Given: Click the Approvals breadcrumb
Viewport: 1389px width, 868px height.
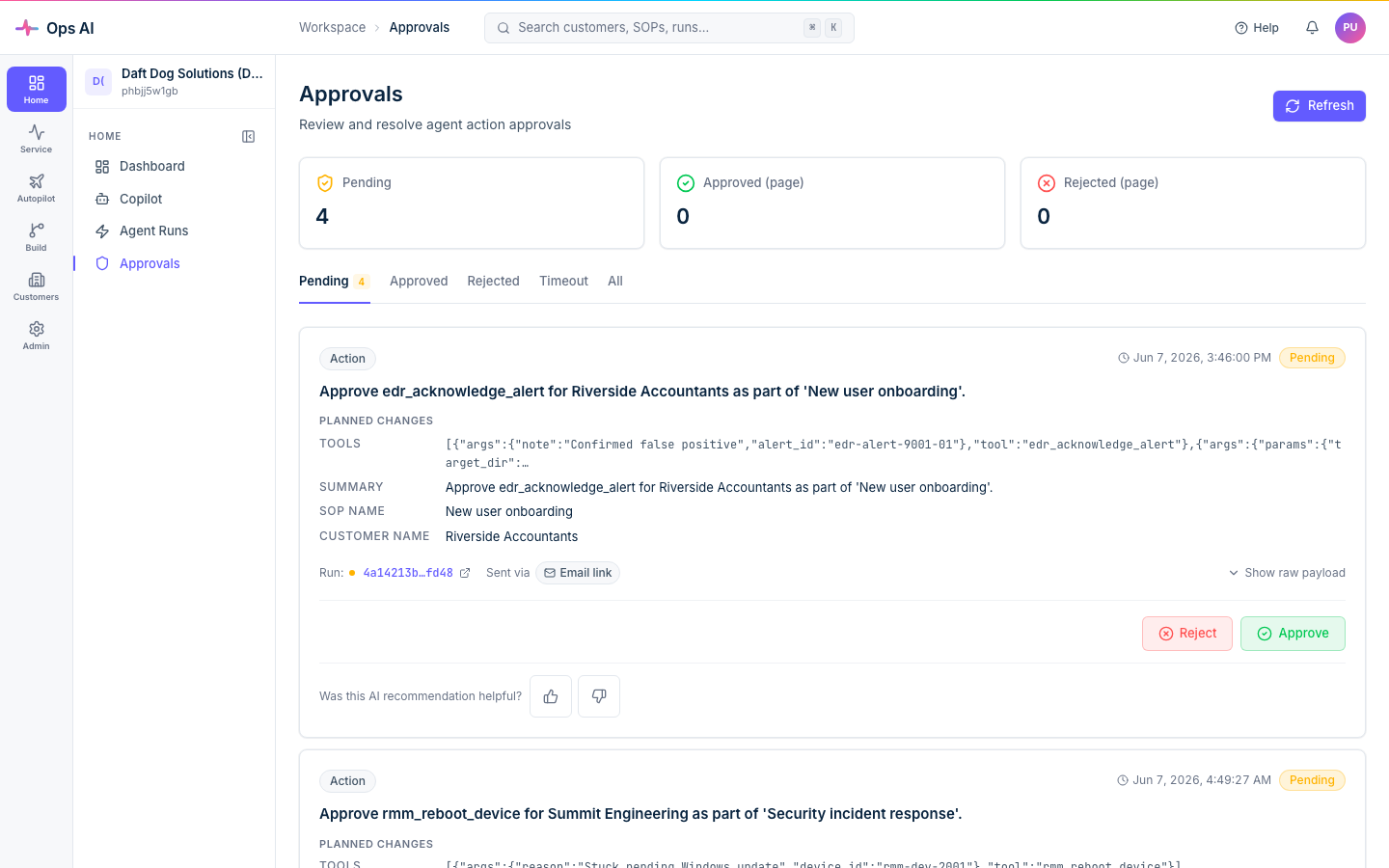Looking at the screenshot, I should [x=420, y=28].
